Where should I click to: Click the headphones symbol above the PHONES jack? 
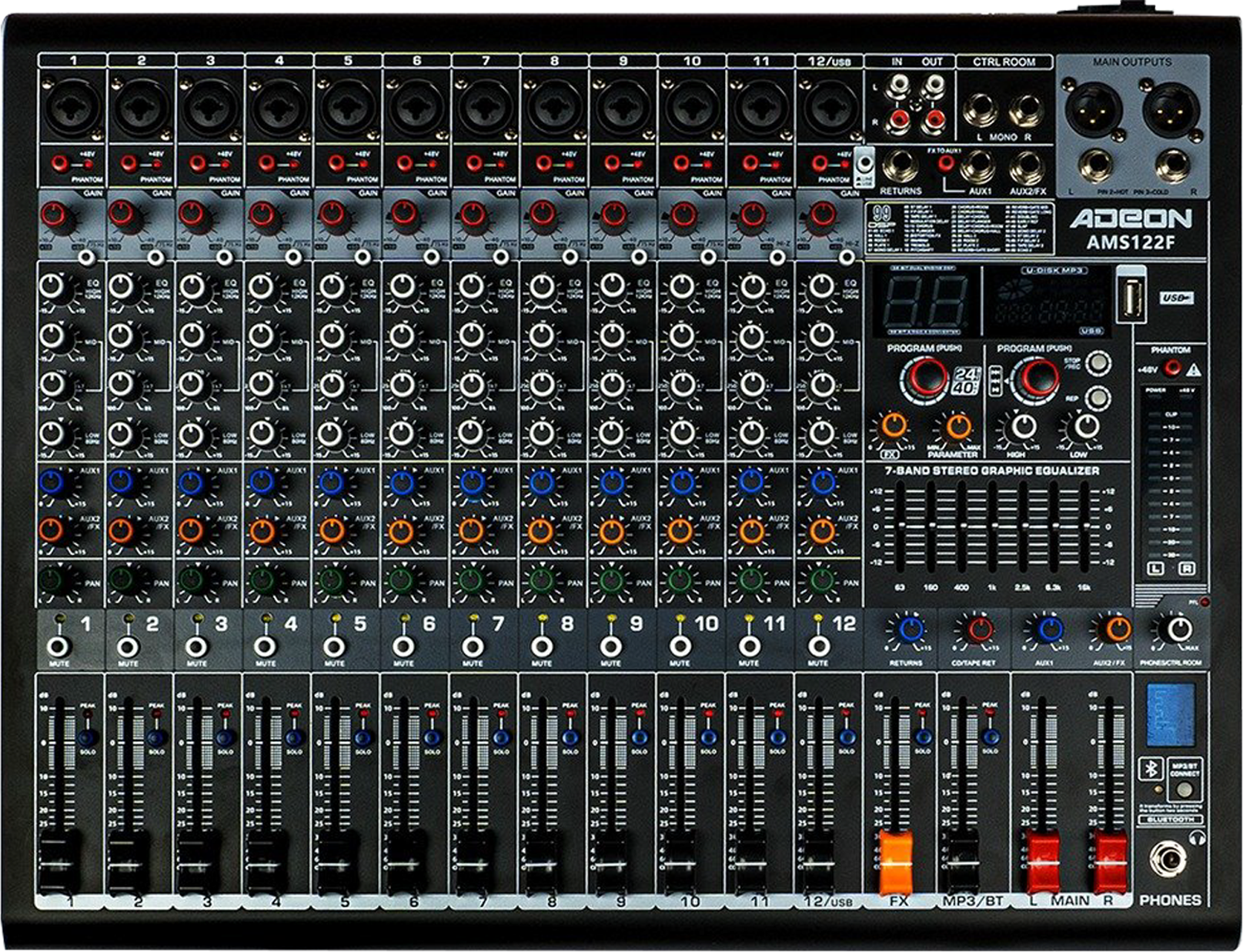1196,836
